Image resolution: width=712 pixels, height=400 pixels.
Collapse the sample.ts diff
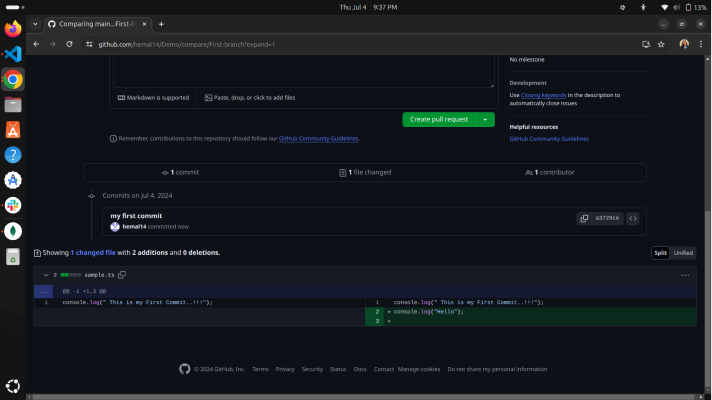(46, 275)
